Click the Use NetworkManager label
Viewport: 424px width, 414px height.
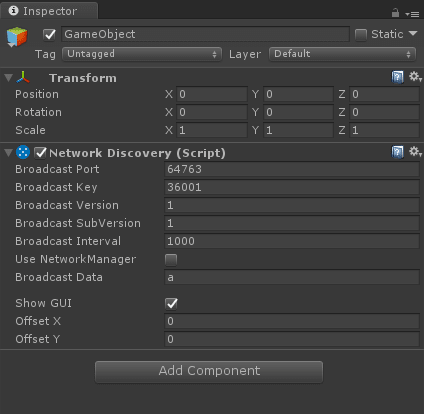76,259
